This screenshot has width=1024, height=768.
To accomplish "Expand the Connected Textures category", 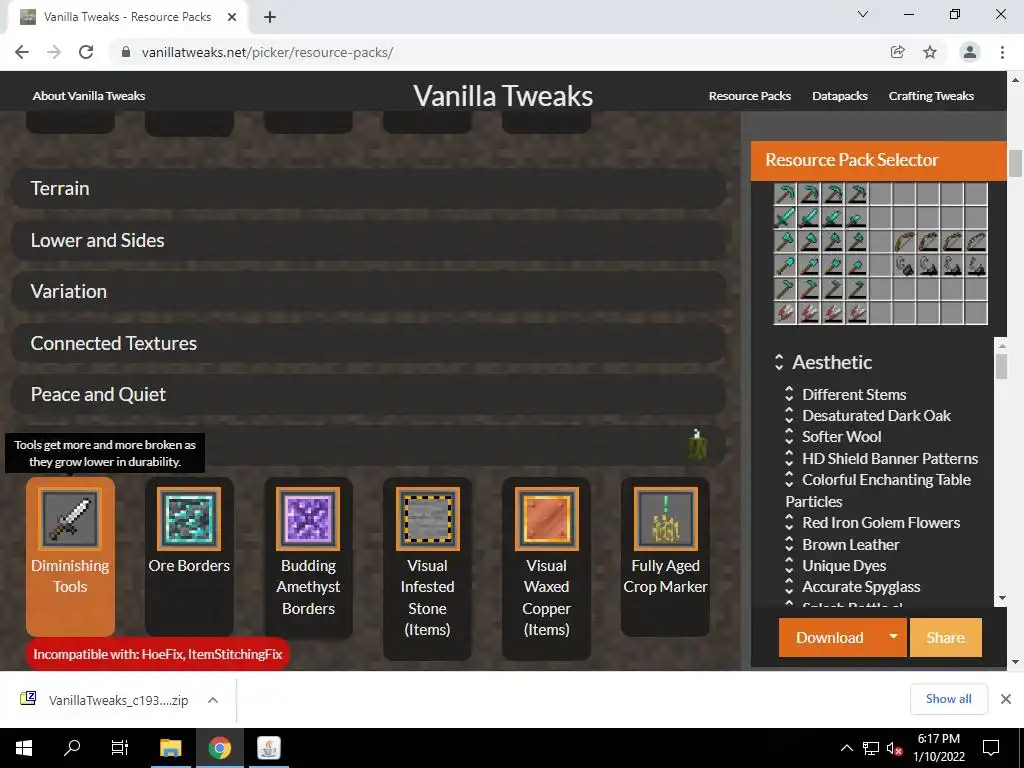I will coord(368,343).
